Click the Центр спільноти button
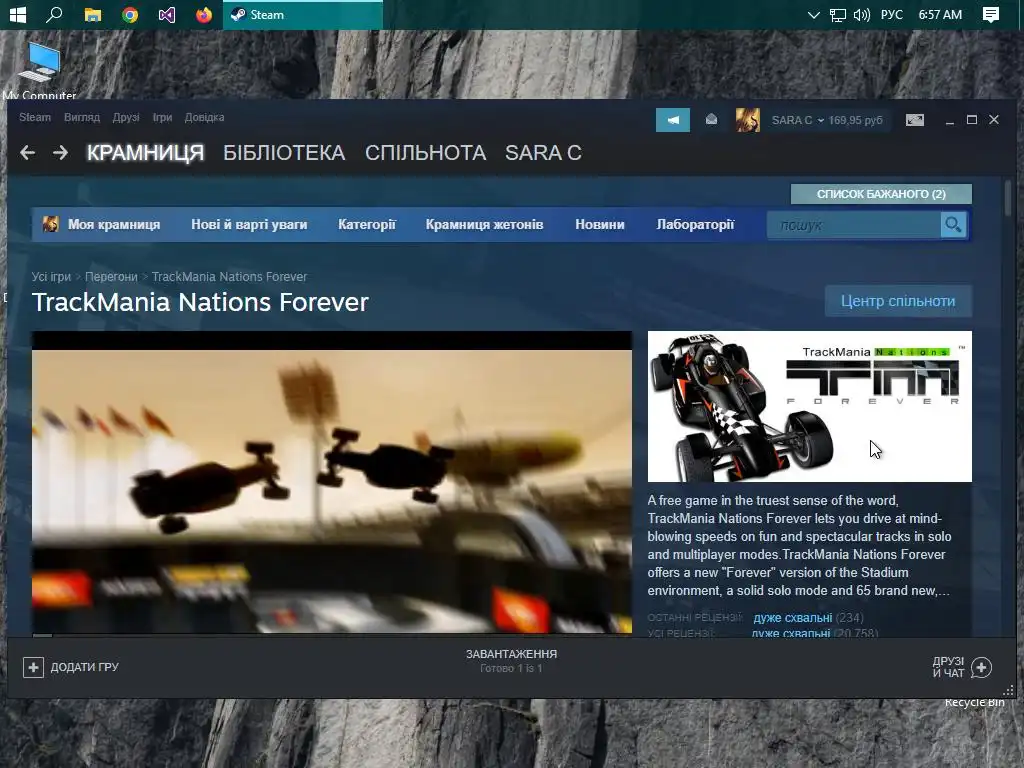1024x768 pixels. click(x=898, y=301)
